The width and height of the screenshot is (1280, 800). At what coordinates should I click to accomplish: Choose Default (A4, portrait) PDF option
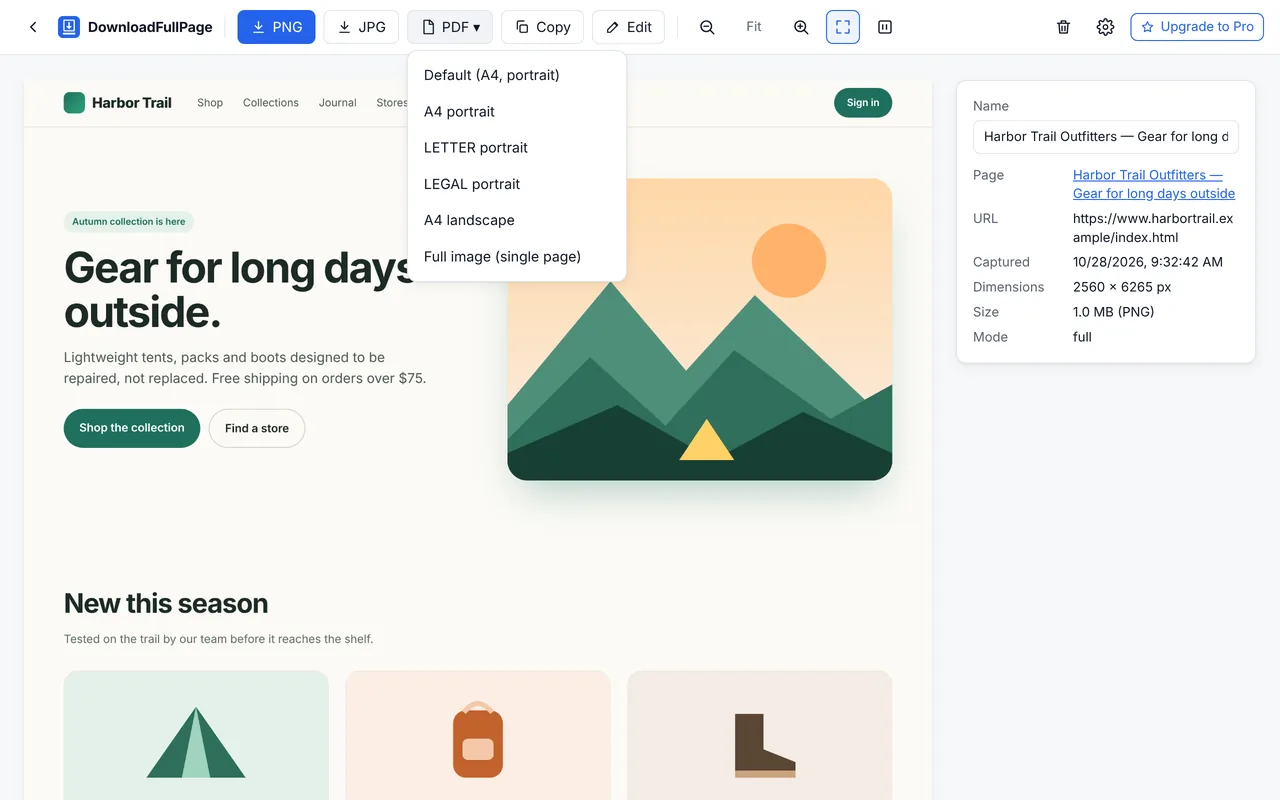pos(517,75)
